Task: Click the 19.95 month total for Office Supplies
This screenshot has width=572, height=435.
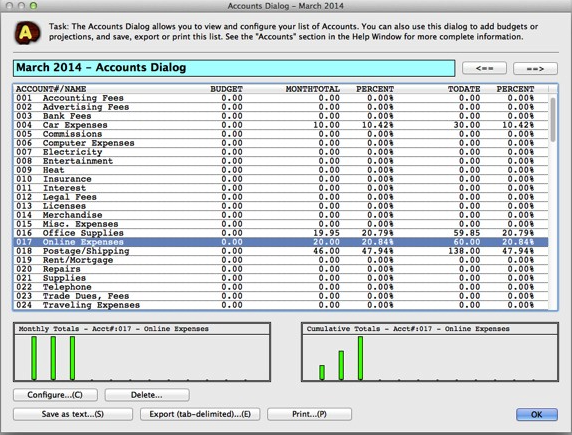Action: (326, 233)
